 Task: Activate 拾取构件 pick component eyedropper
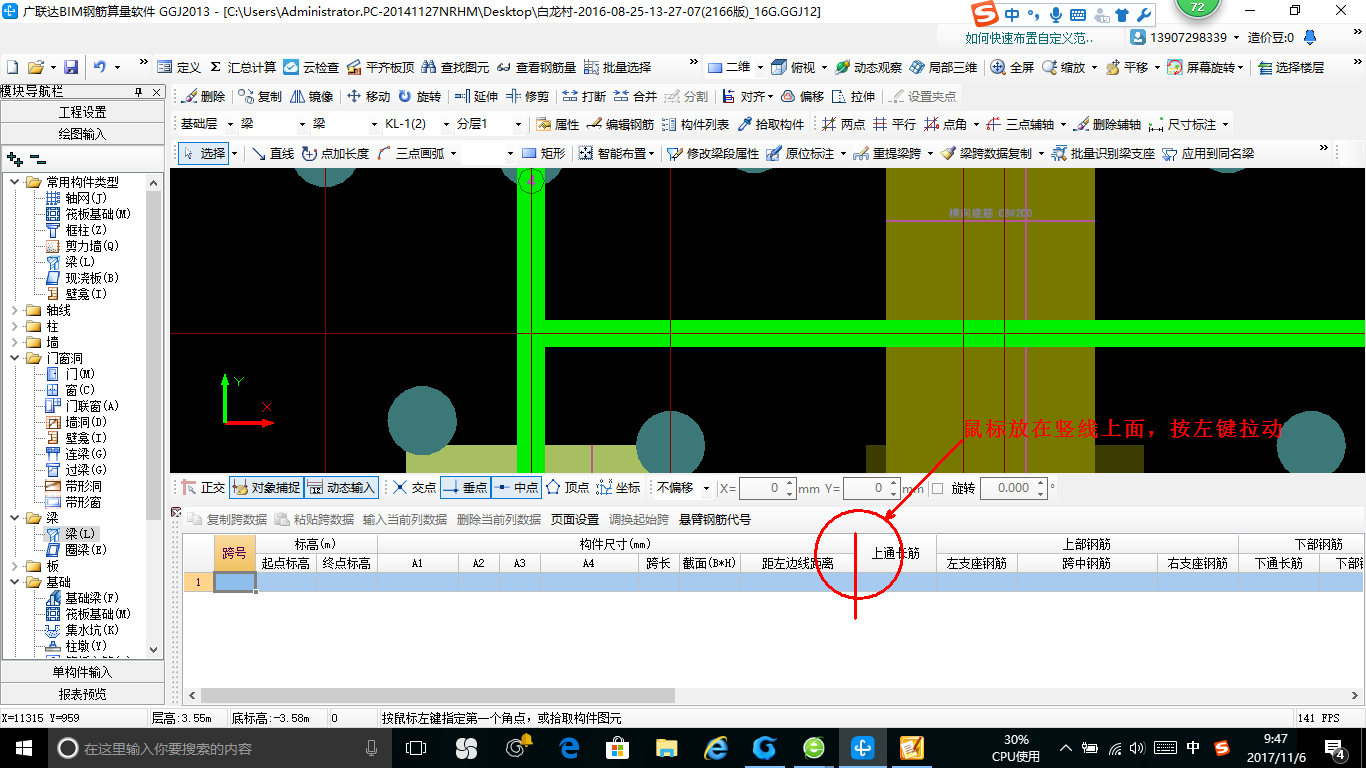pos(771,125)
